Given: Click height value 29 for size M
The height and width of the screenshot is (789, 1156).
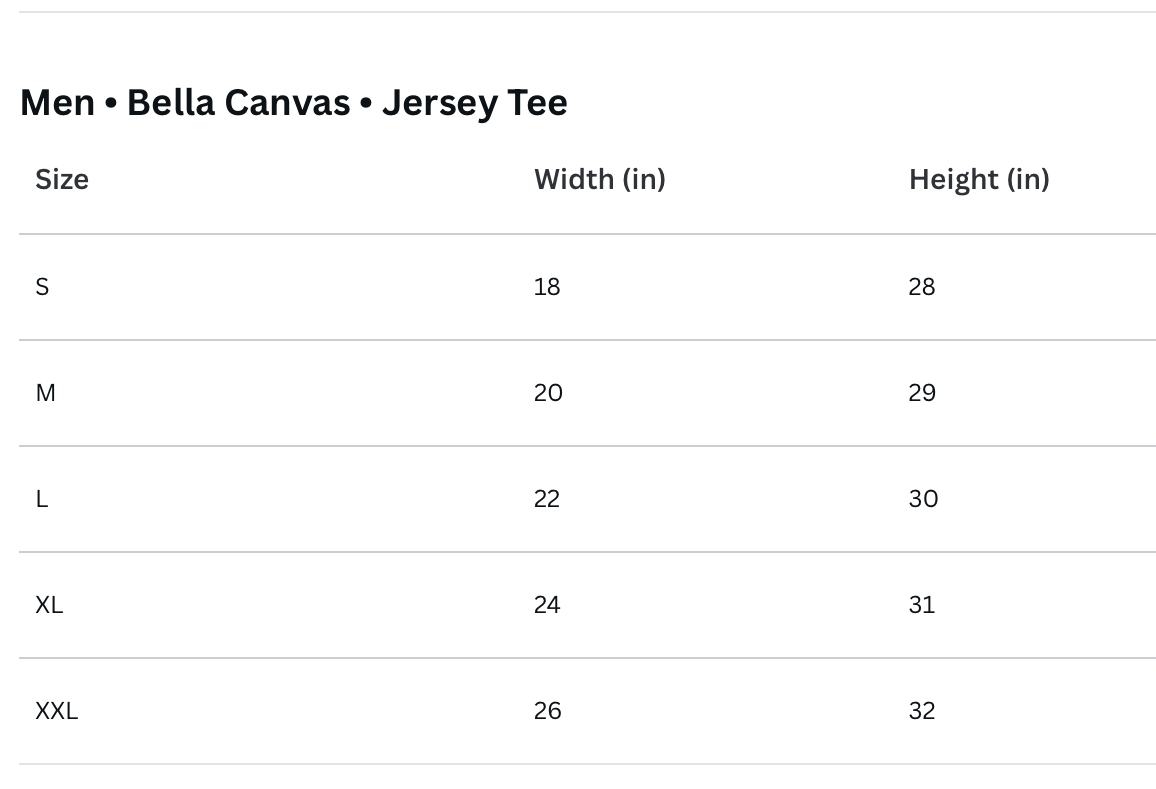Looking at the screenshot, I should [x=922, y=393].
